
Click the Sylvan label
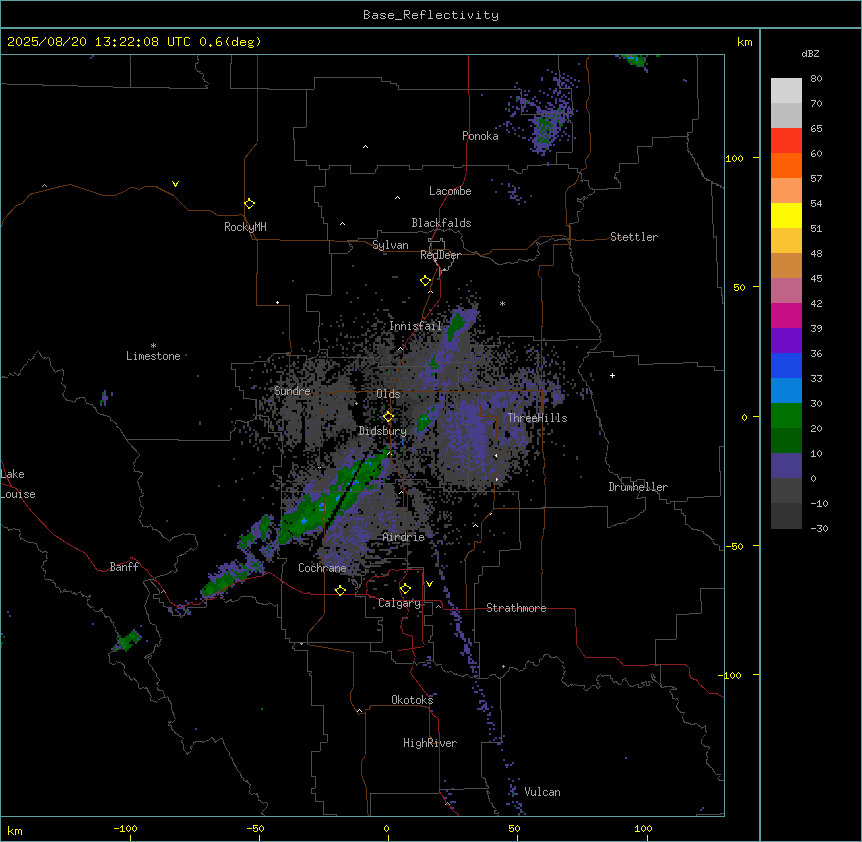coord(390,245)
